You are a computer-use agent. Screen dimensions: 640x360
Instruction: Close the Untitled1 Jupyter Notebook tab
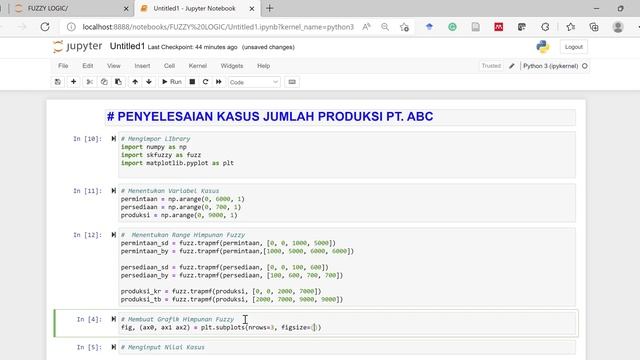252,9
